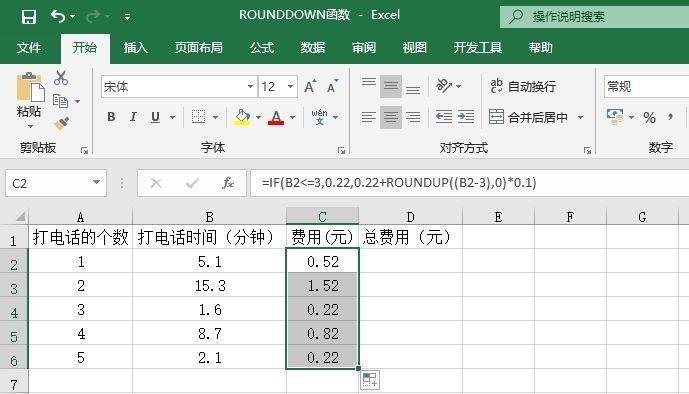This screenshot has width=689, height=394.
Task: Open the 帮助 ribbon tab
Action: tap(540, 47)
